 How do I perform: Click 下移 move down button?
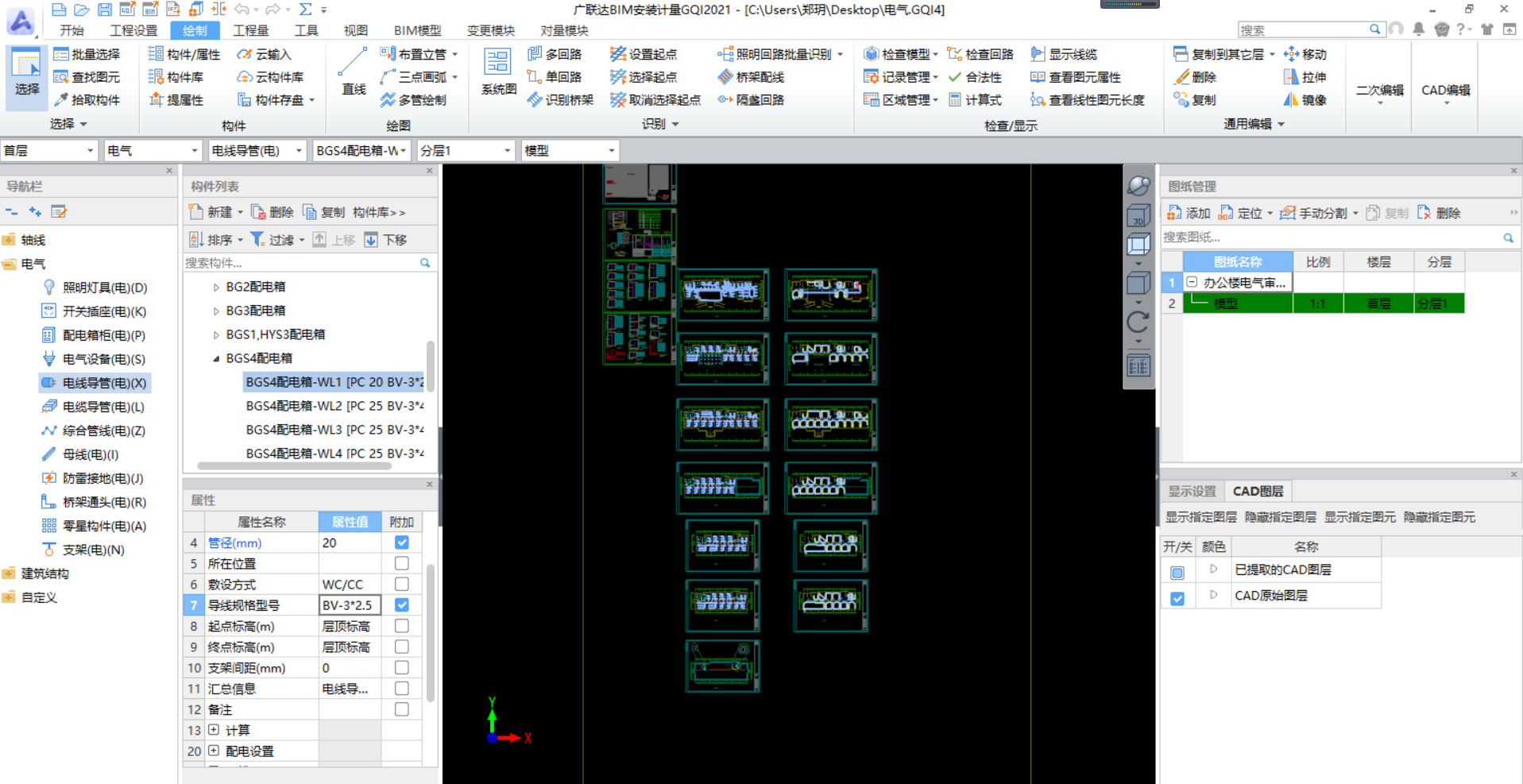(385, 240)
